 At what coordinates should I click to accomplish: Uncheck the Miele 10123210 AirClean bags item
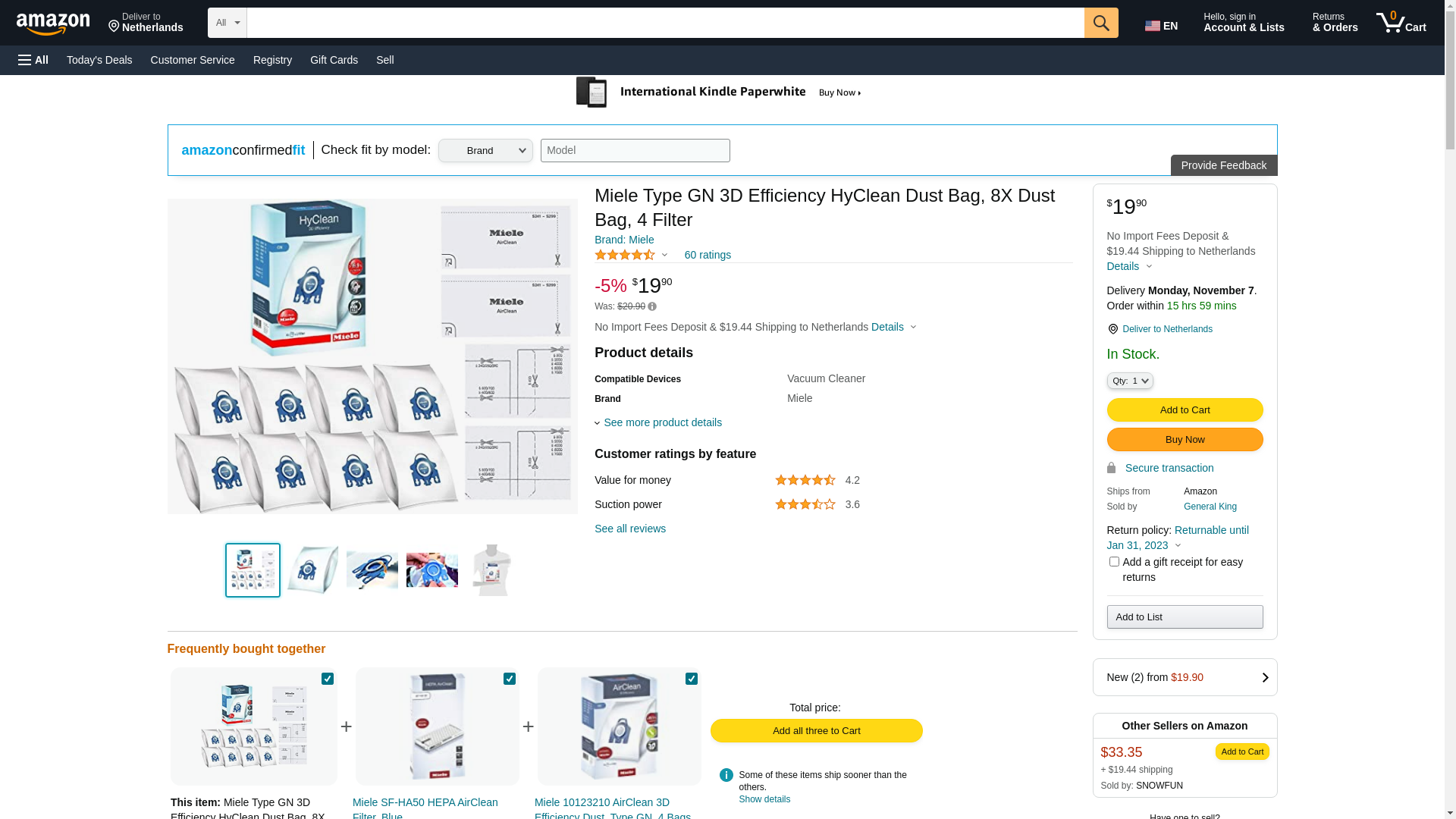point(692,679)
